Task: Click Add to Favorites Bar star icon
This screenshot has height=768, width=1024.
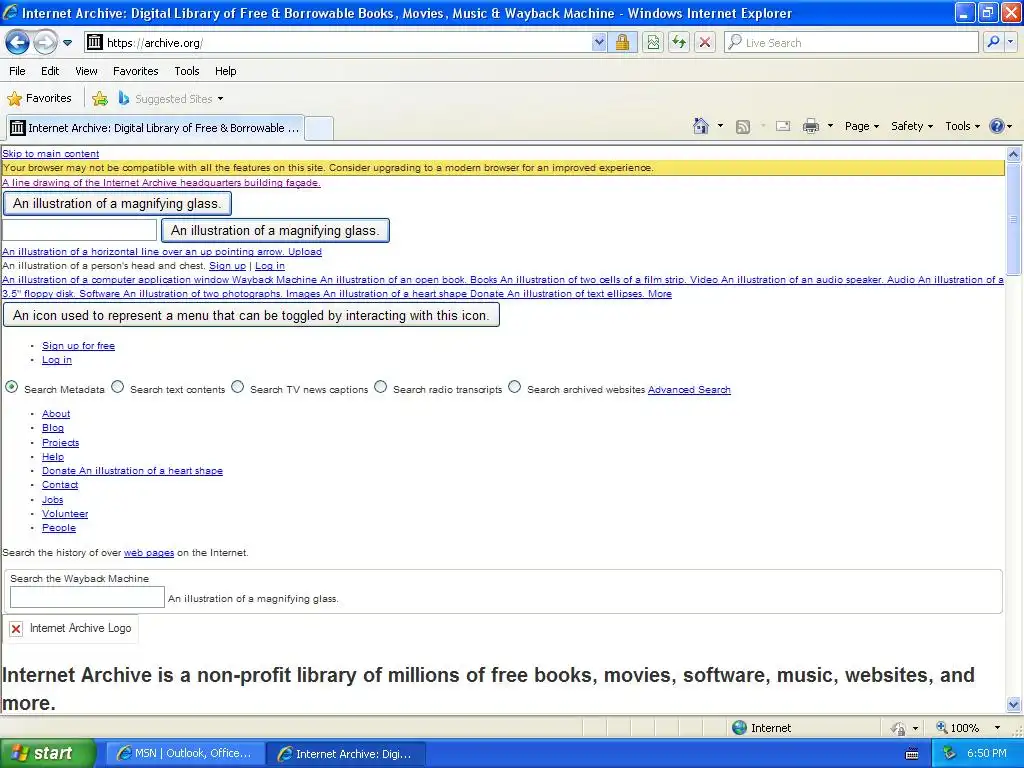Action: 100,99
